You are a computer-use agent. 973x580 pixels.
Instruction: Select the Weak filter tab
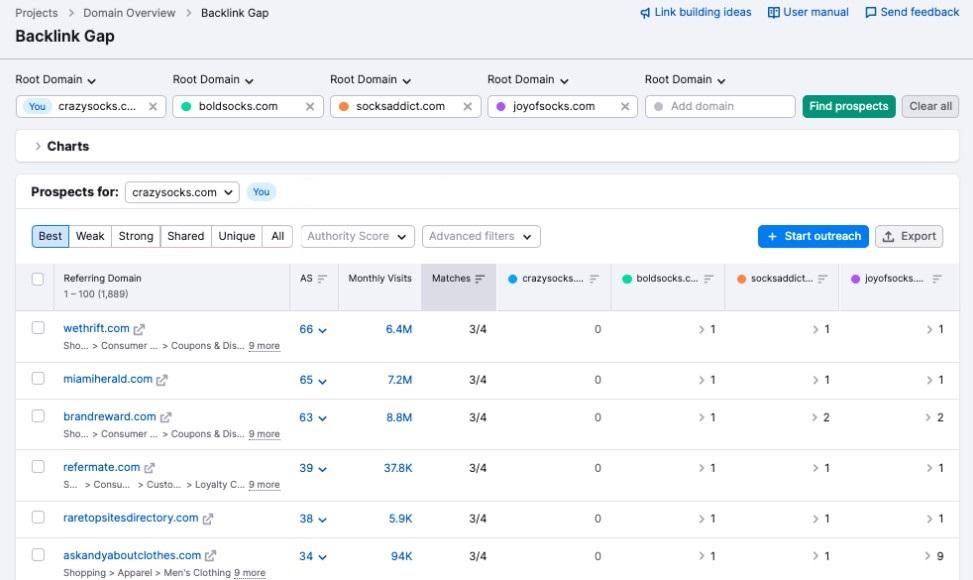(x=90, y=236)
